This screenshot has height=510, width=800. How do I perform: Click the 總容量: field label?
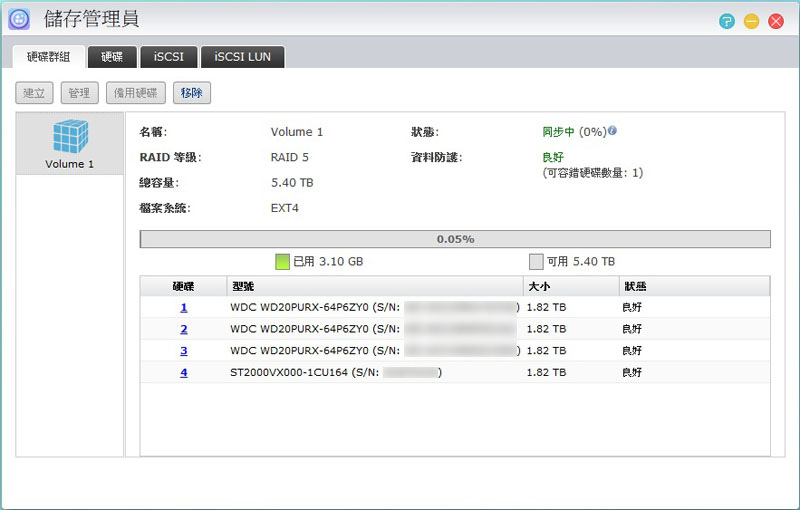(x=159, y=183)
